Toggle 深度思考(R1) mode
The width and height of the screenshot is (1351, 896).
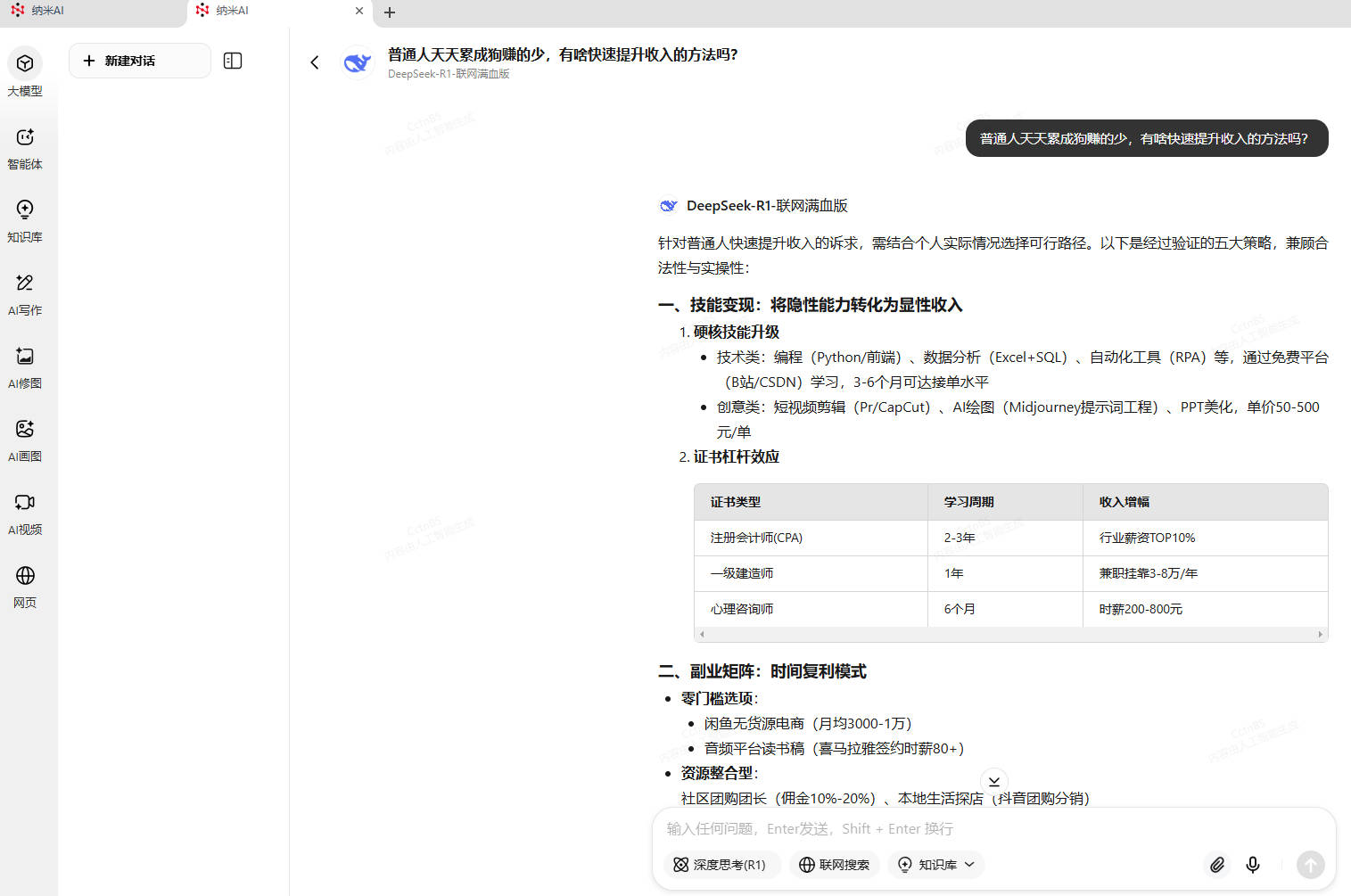pos(721,865)
